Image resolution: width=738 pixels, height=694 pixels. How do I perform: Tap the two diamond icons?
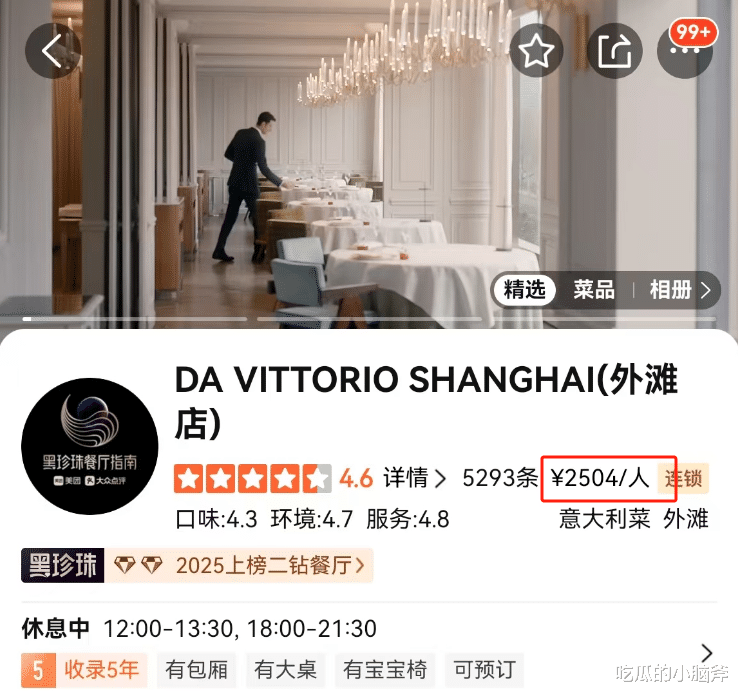click(x=138, y=565)
